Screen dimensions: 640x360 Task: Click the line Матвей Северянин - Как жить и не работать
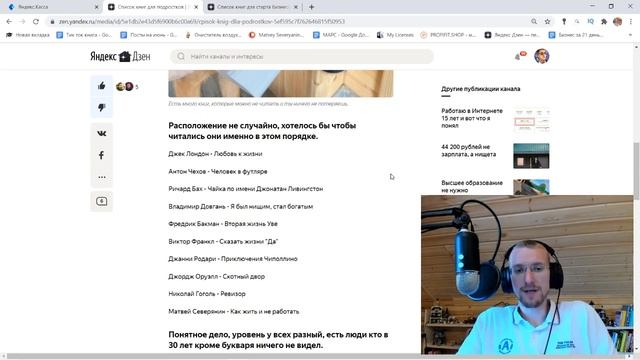(x=233, y=311)
